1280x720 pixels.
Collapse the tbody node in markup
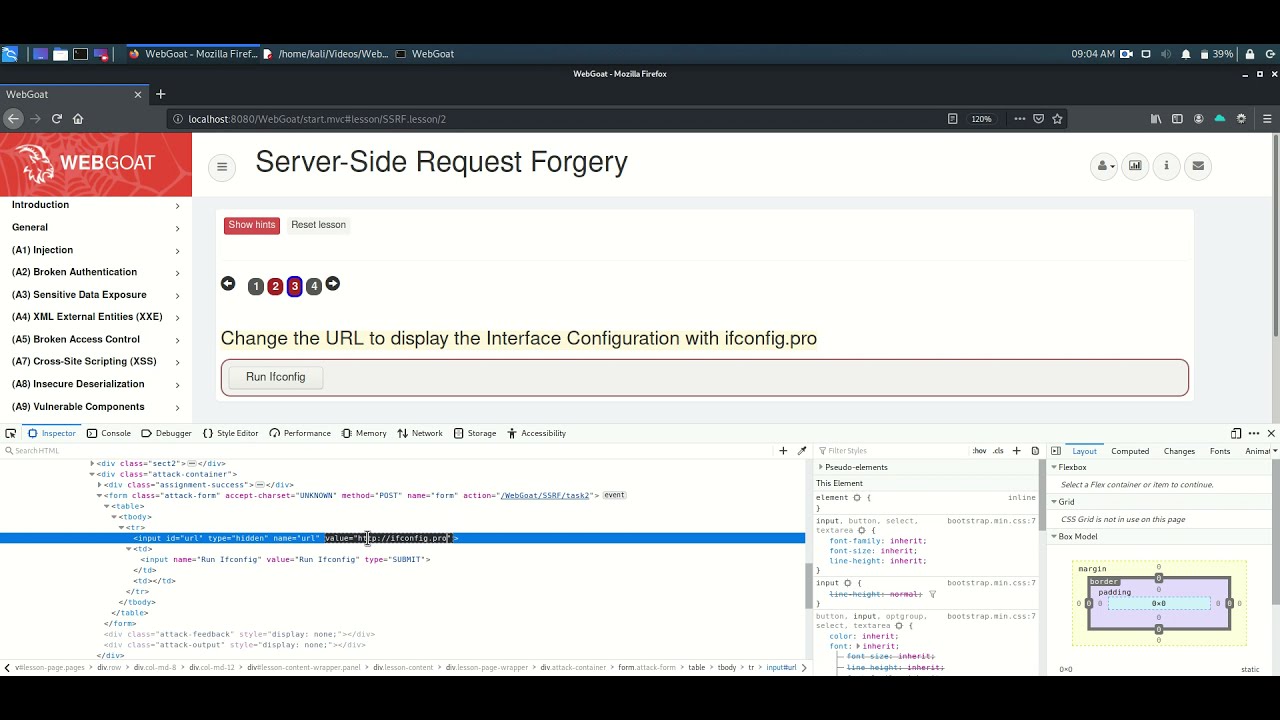114,517
